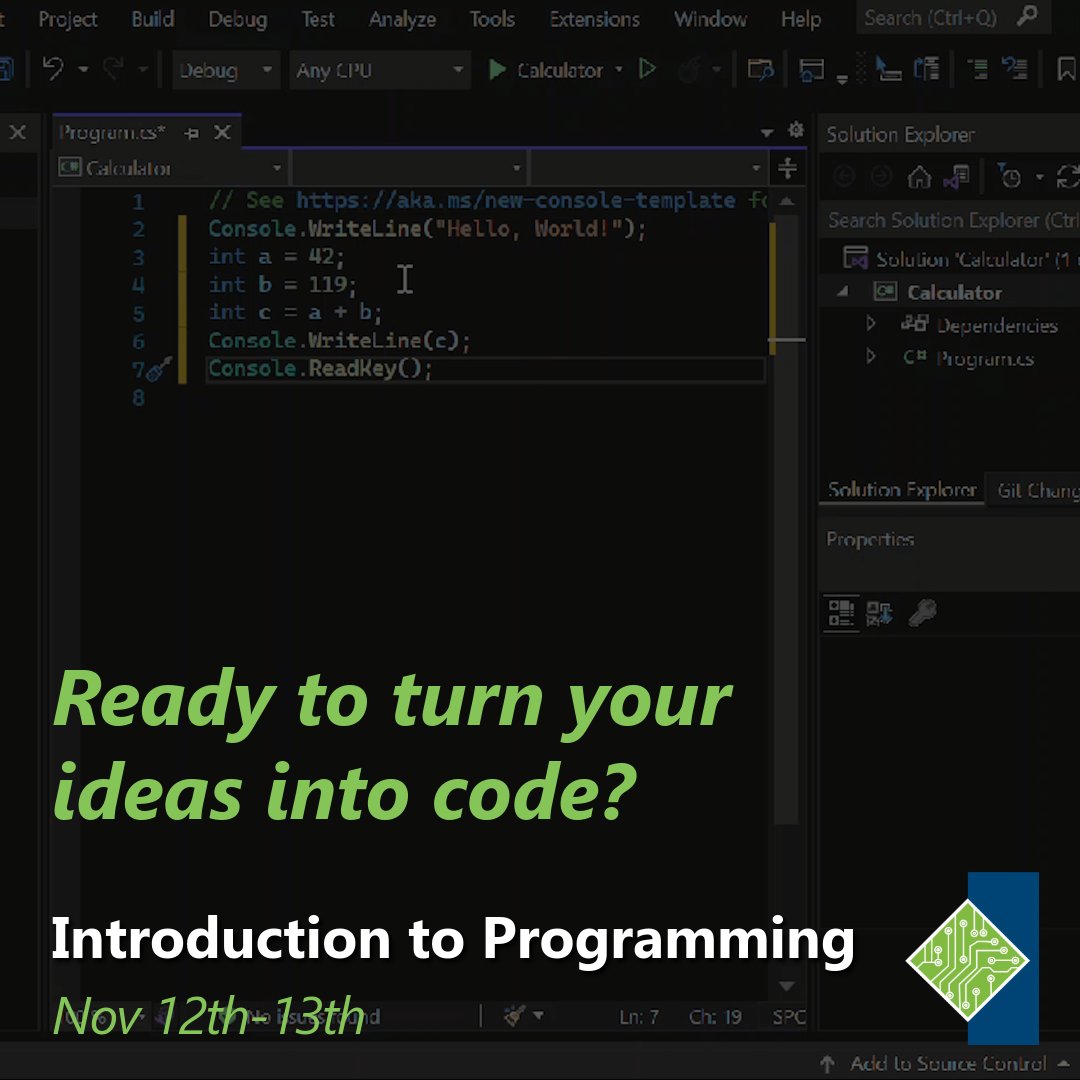Open the Any CPU platform dropdown
This screenshot has width=1080, height=1080.
(x=380, y=70)
